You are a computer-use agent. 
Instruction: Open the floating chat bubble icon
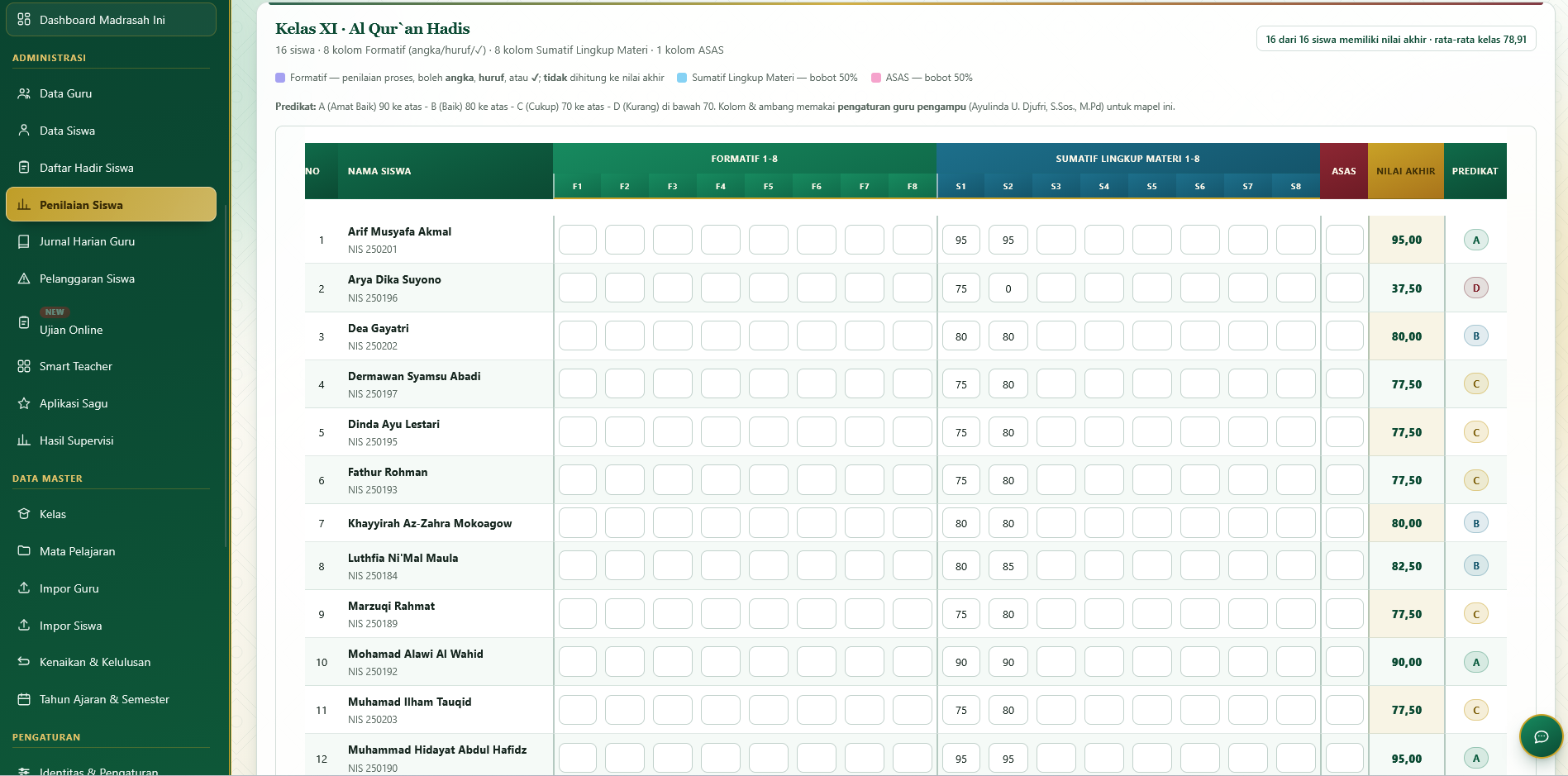1541,736
